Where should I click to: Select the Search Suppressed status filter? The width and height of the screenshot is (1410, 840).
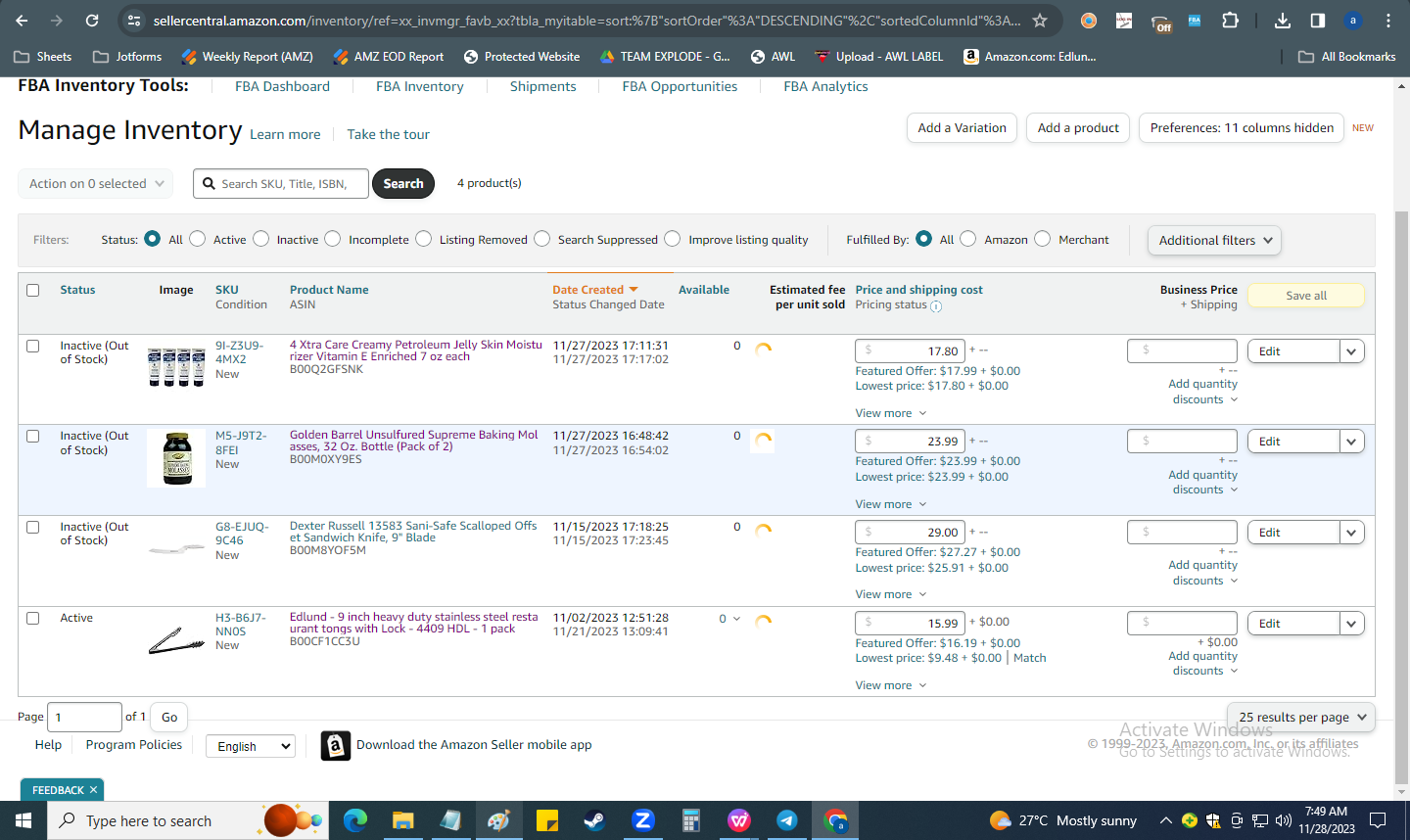point(542,239)
